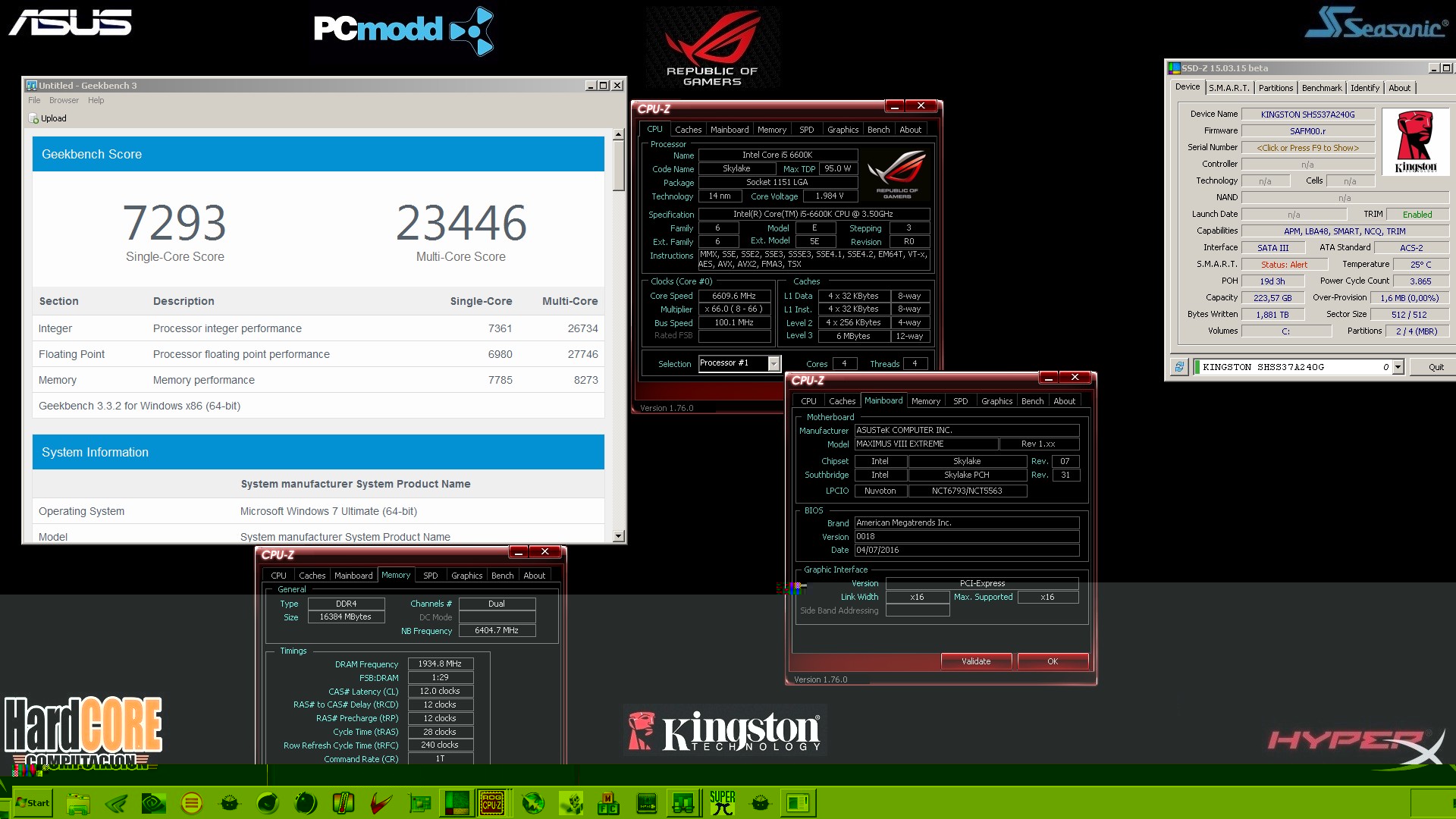Click the NB Frequency 6404.7 MHz value
This screenshot has width=1456, height=819.
click(497, 630)
